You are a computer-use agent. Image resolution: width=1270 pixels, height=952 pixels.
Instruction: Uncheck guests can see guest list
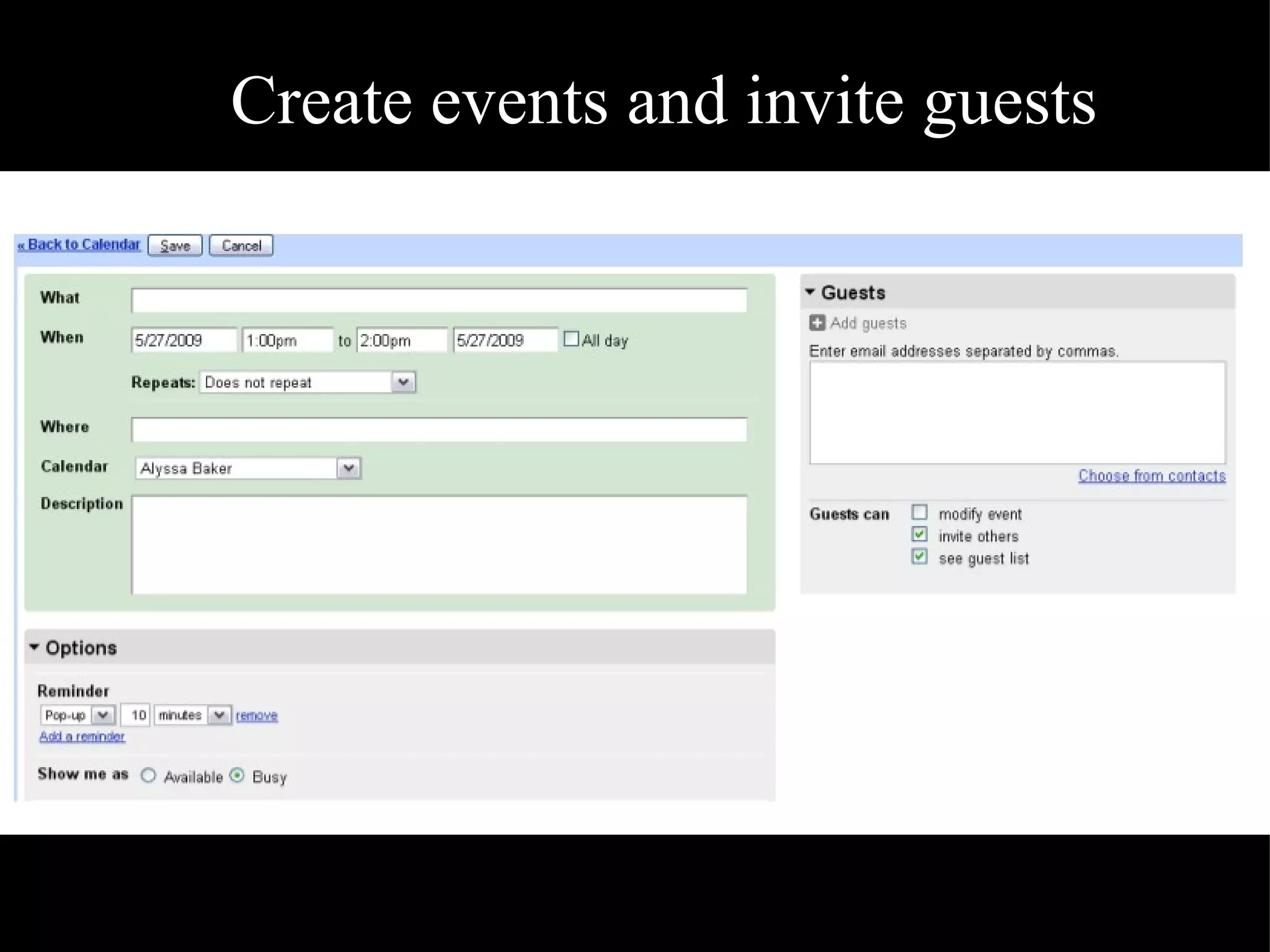920,557
